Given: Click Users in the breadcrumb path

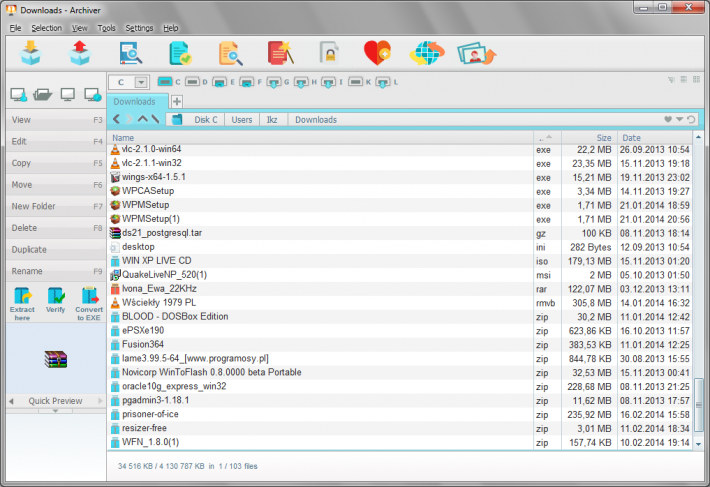Looking at the screenshot, I should click(x=242, y=119).
